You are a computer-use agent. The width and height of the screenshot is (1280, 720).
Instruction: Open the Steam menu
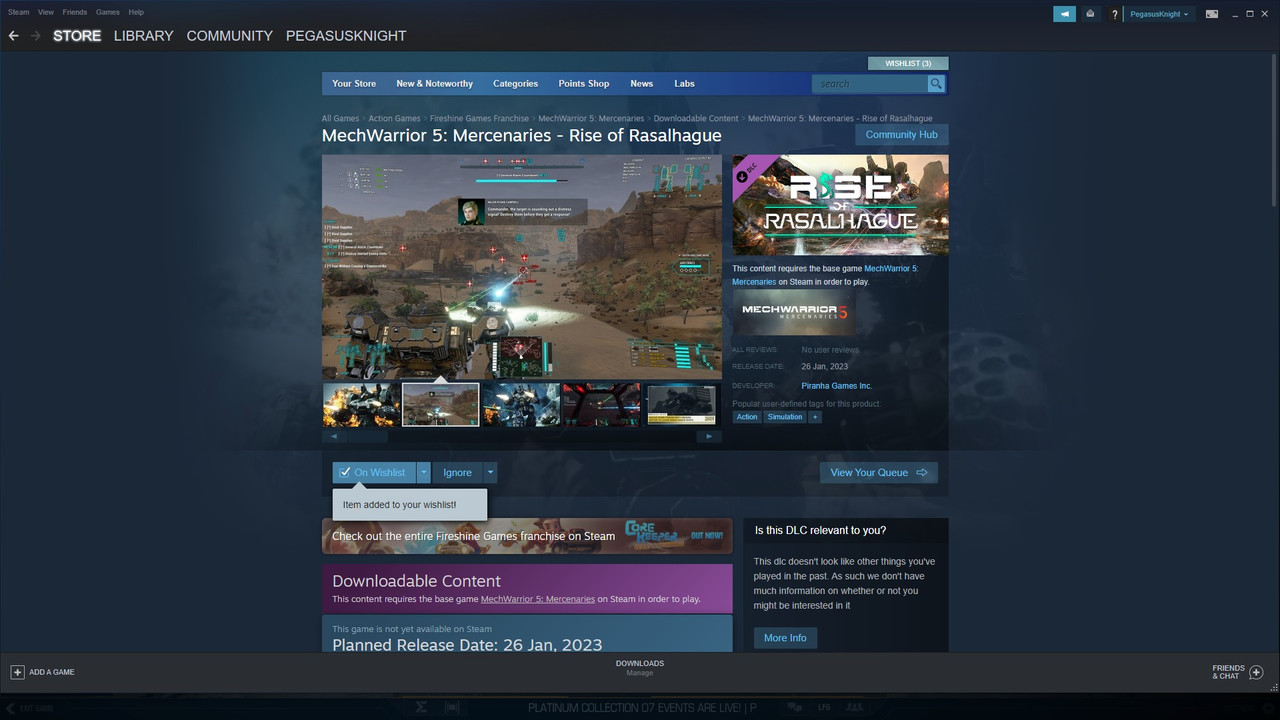pyautogui.click(x=18, y=12)
